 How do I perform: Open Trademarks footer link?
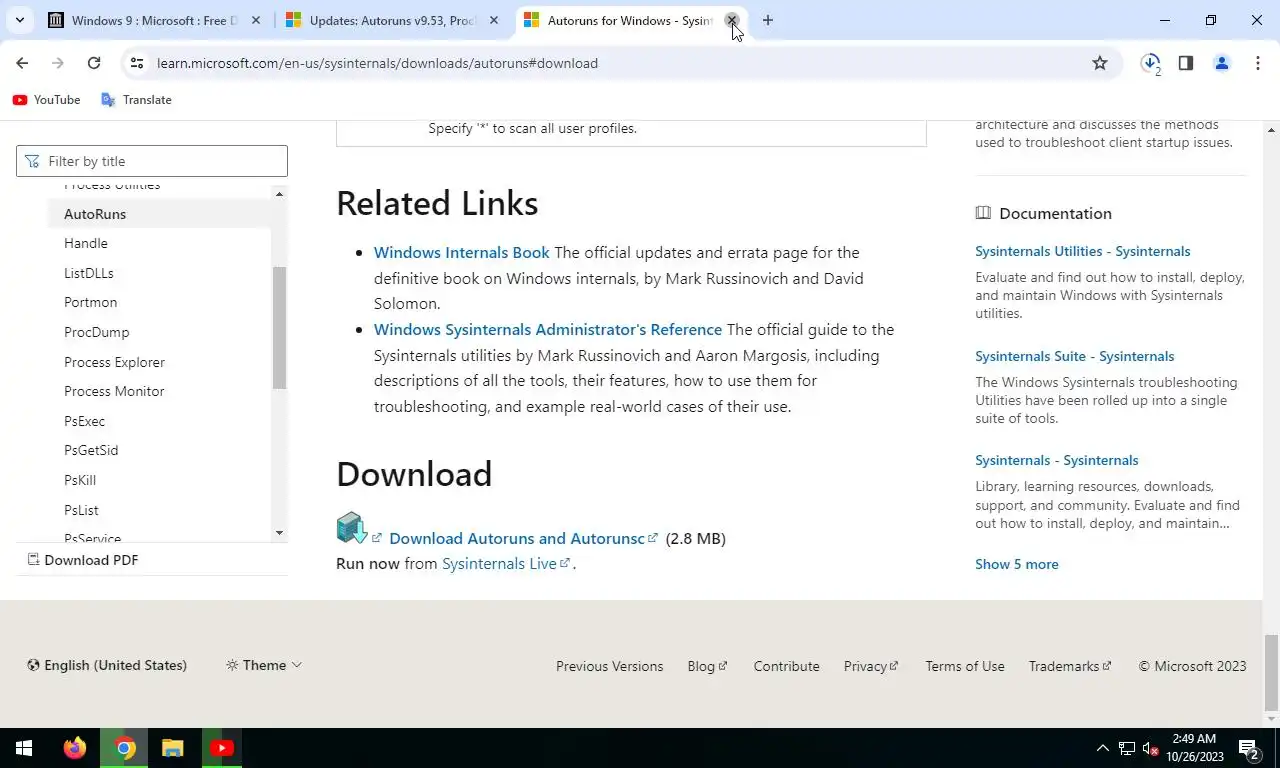click(x=1070, y=666)
